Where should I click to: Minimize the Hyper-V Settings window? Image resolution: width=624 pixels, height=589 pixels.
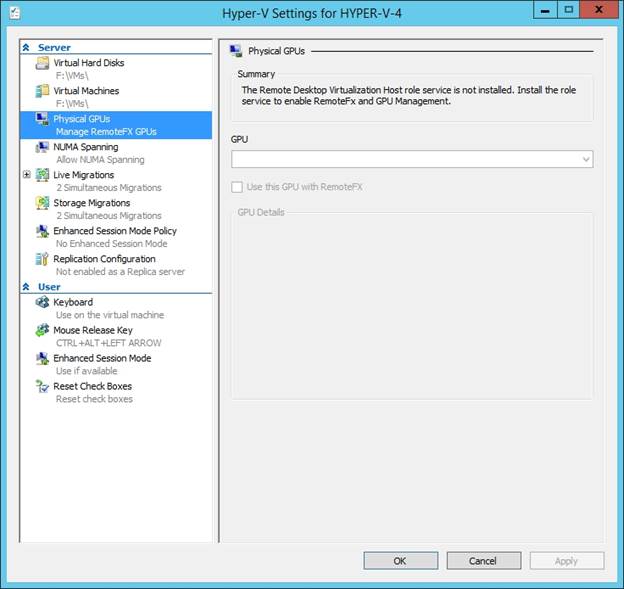(x=545, y=10)
